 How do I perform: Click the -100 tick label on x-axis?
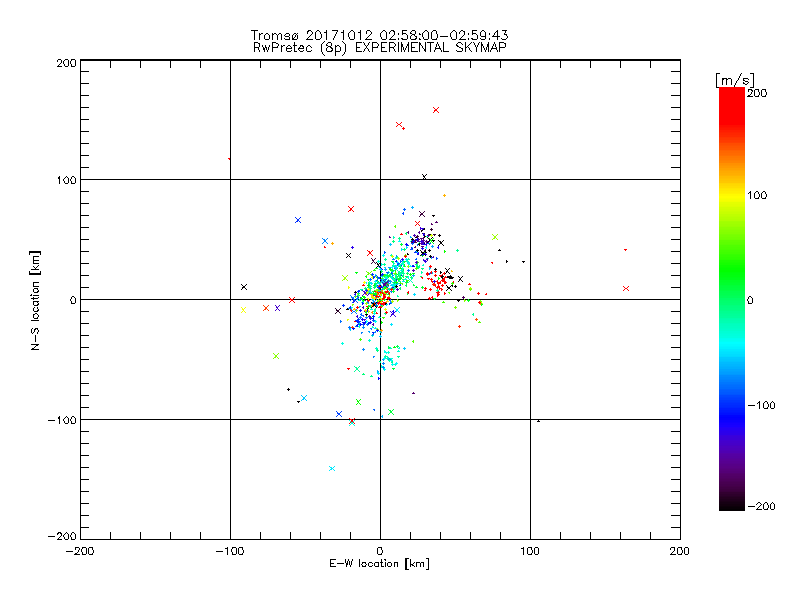click(230, 552)
